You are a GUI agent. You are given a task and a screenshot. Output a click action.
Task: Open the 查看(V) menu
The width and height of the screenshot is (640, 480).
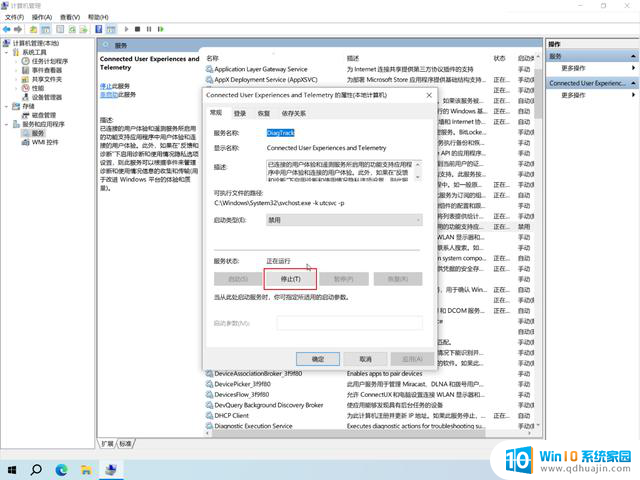pyautogui.click(x=70, y=17)
